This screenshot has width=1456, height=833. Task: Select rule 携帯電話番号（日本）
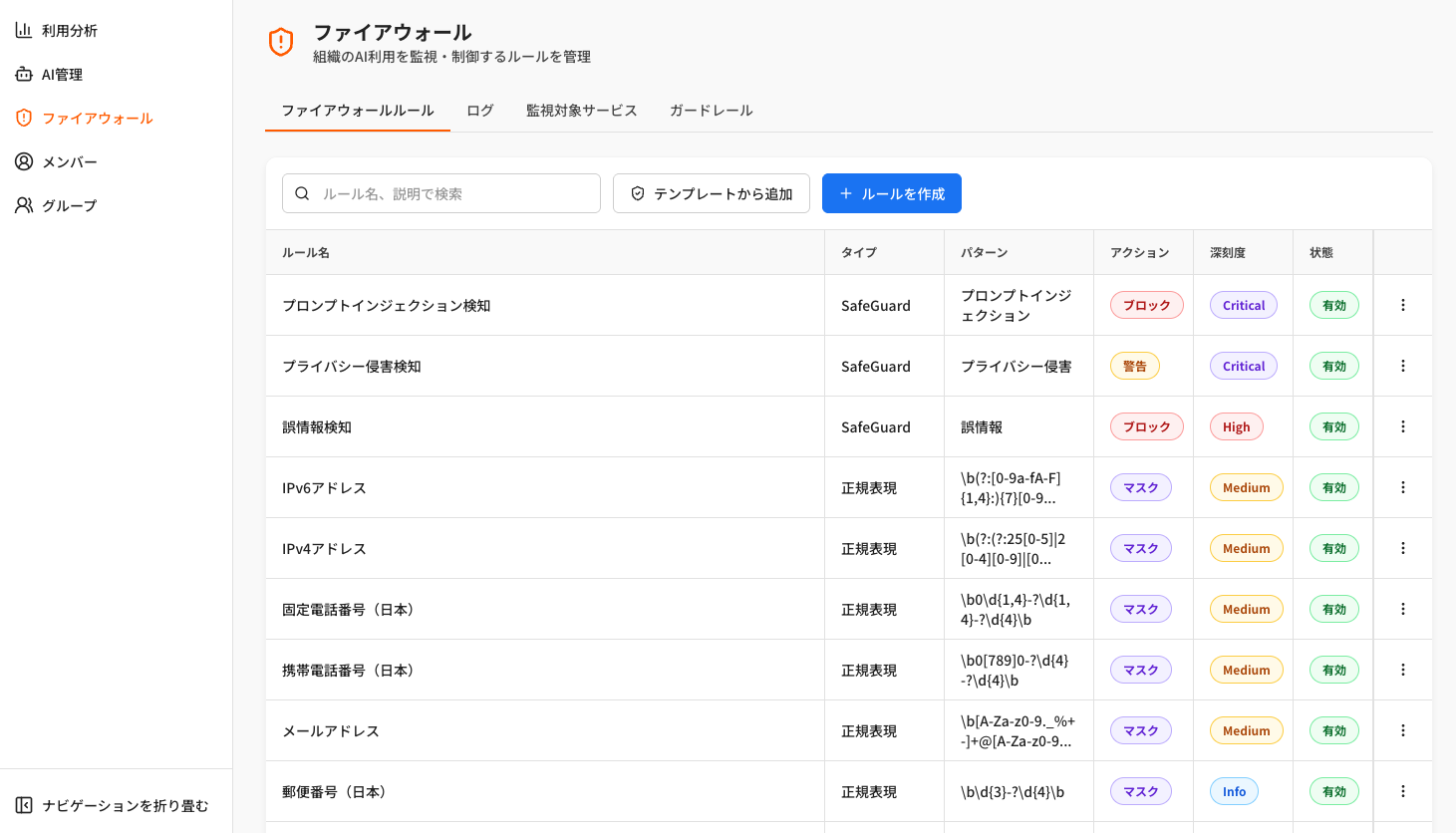[348, 671]
